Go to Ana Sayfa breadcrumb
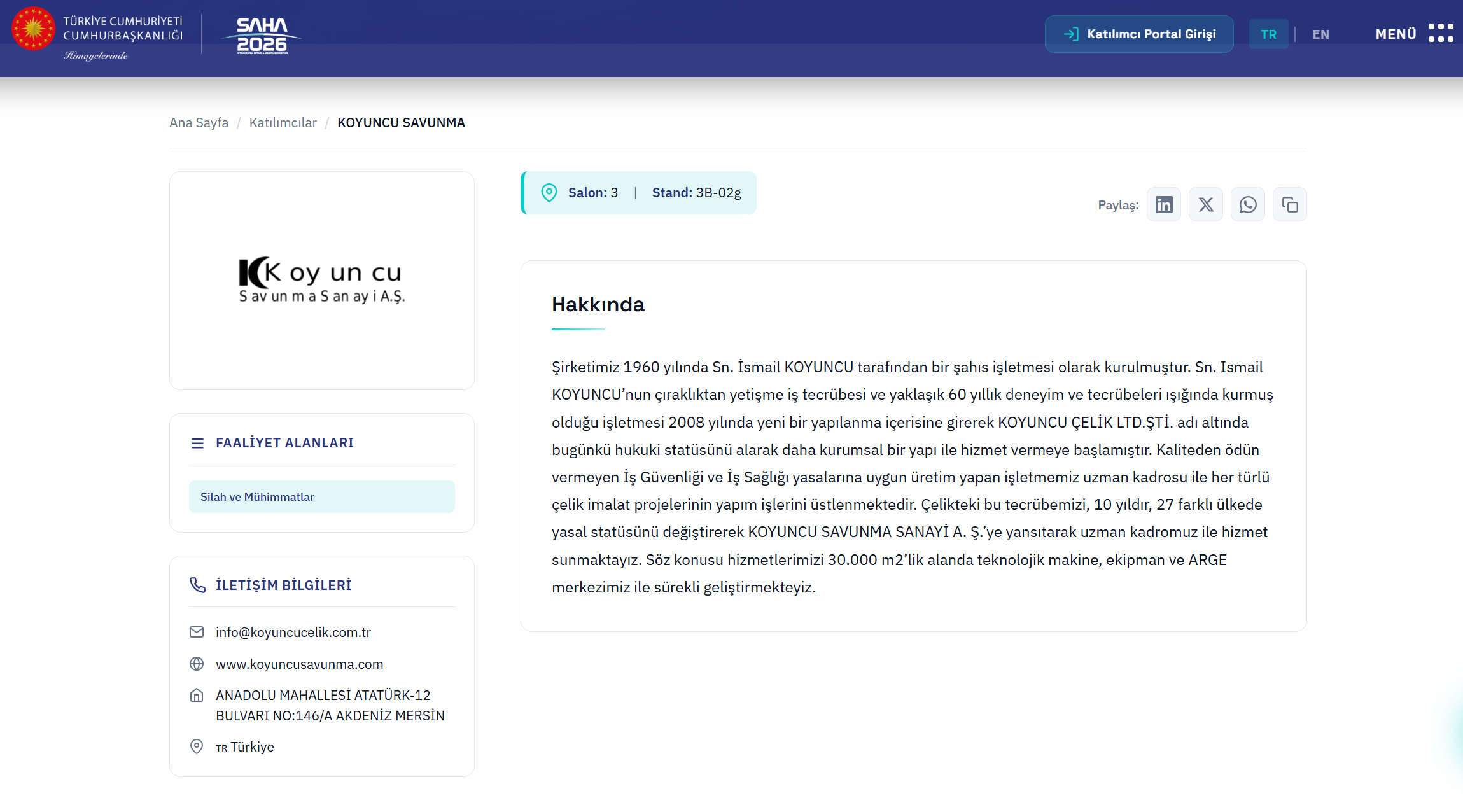Viewport: 1463px width, 812px height. point(199,123)
